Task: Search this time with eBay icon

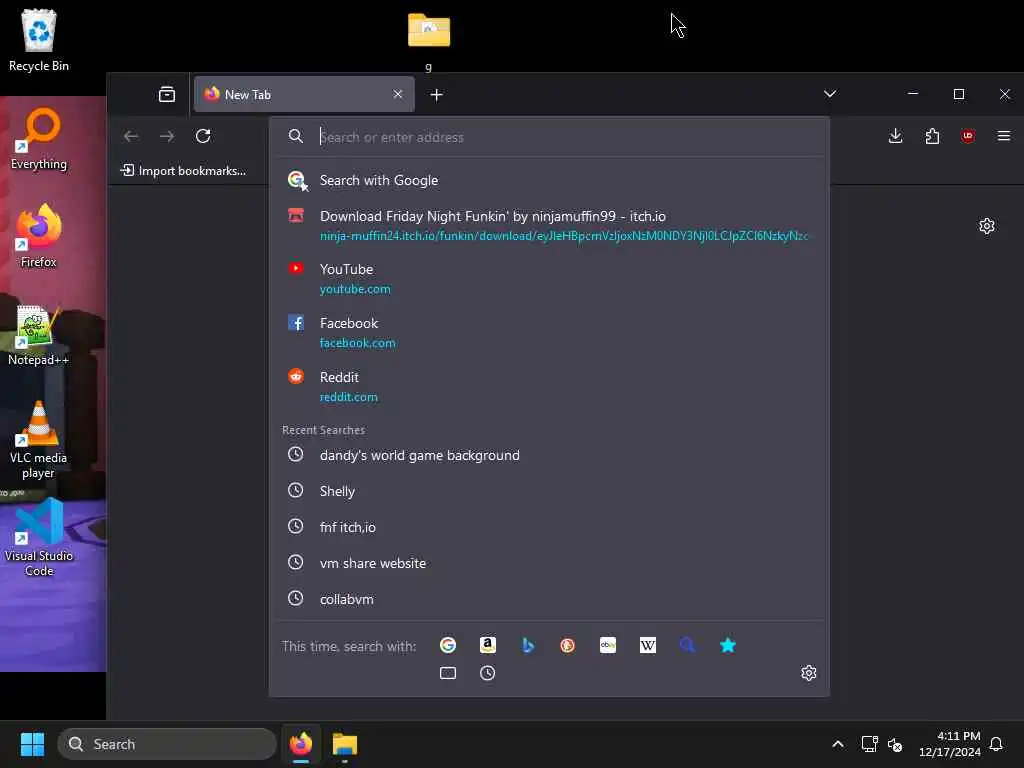Action: [x=607, y=645]
